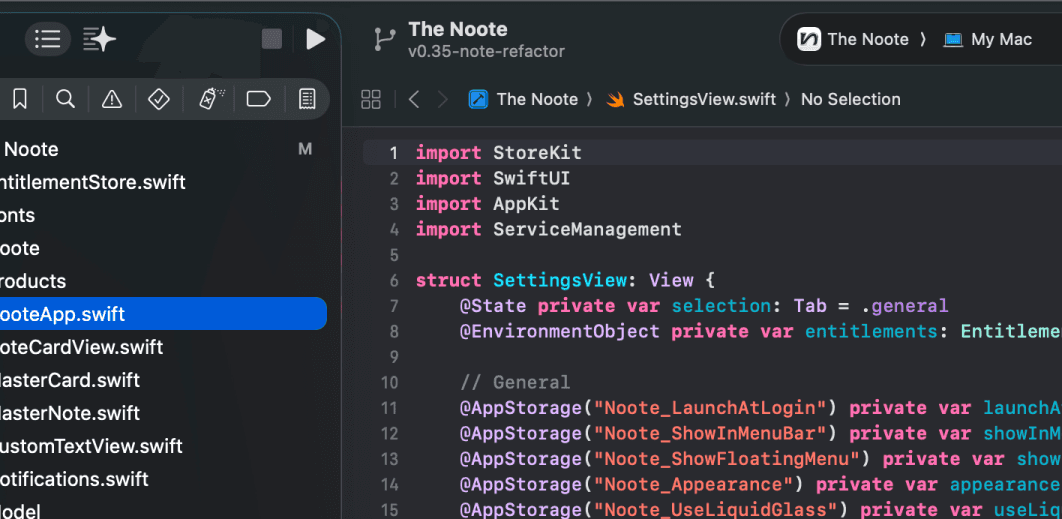1062x519 pixels.
Task: Run the app with the play button
Action: 315,39
